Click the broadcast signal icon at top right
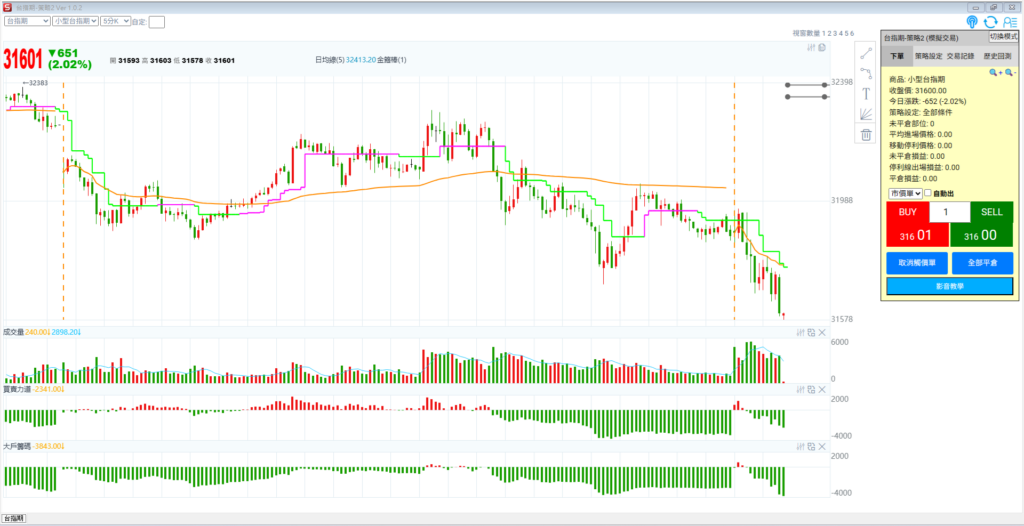The image size is (1024, 526). click(x=972, y=21)
